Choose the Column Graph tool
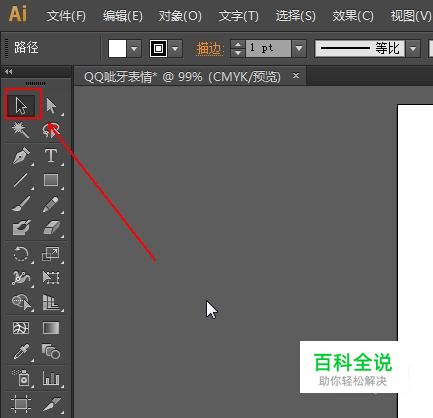Viewport: 433px width, 418px height. tap(52, 378)
